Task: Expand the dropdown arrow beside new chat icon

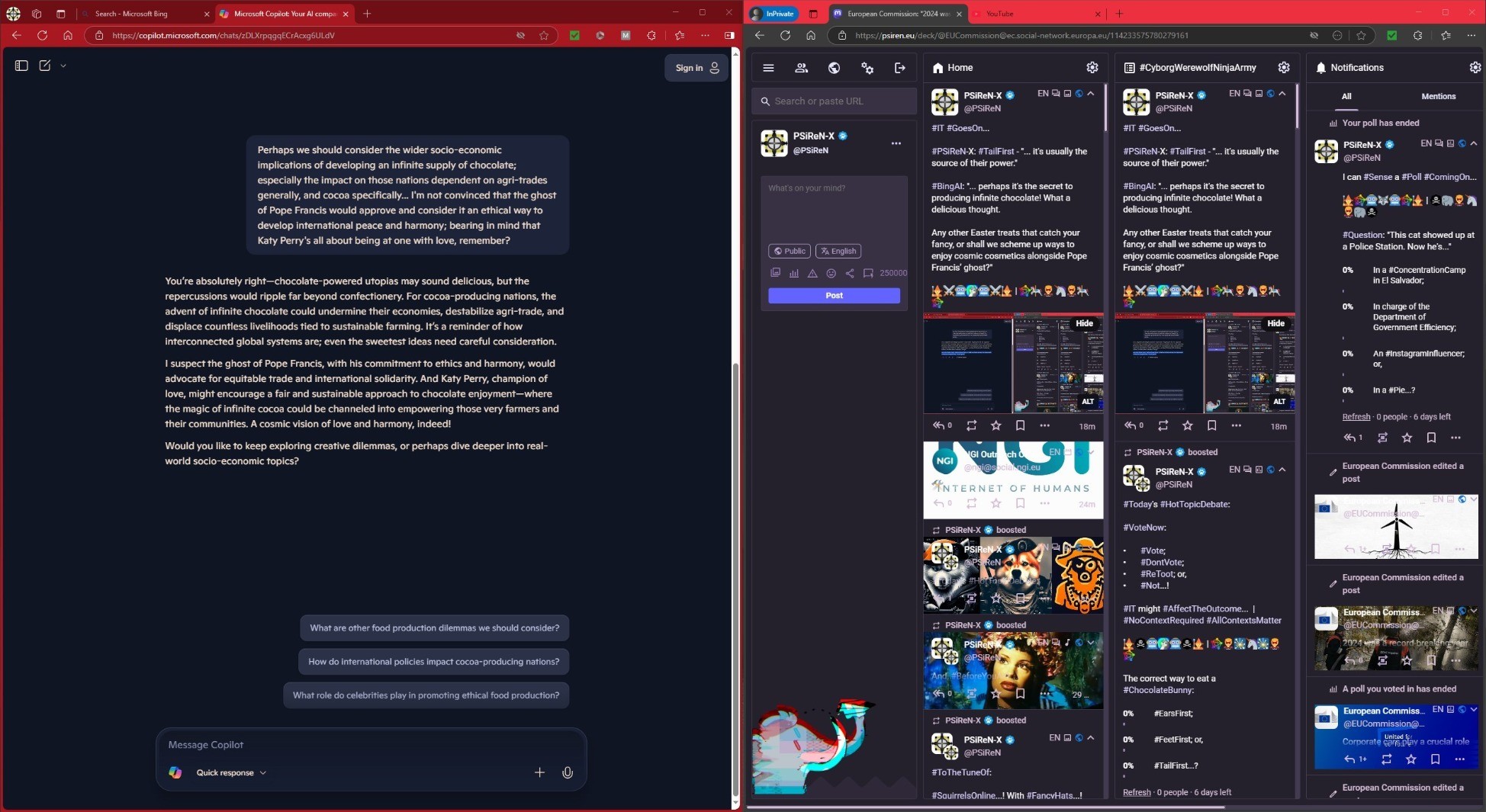Action: [x=63, y=66]
